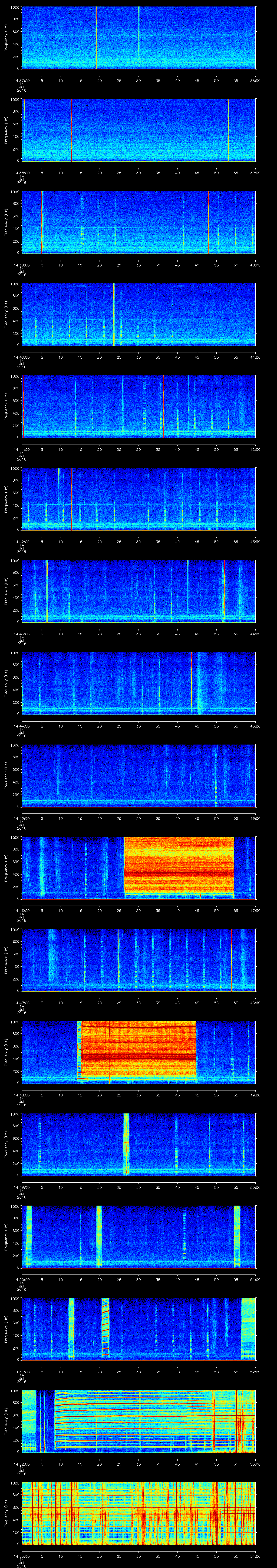This screenshot has width=277, height=1568.
Task: Click red line near 48 s in 14:39:00 spectrogram
Action: point(208,222)
